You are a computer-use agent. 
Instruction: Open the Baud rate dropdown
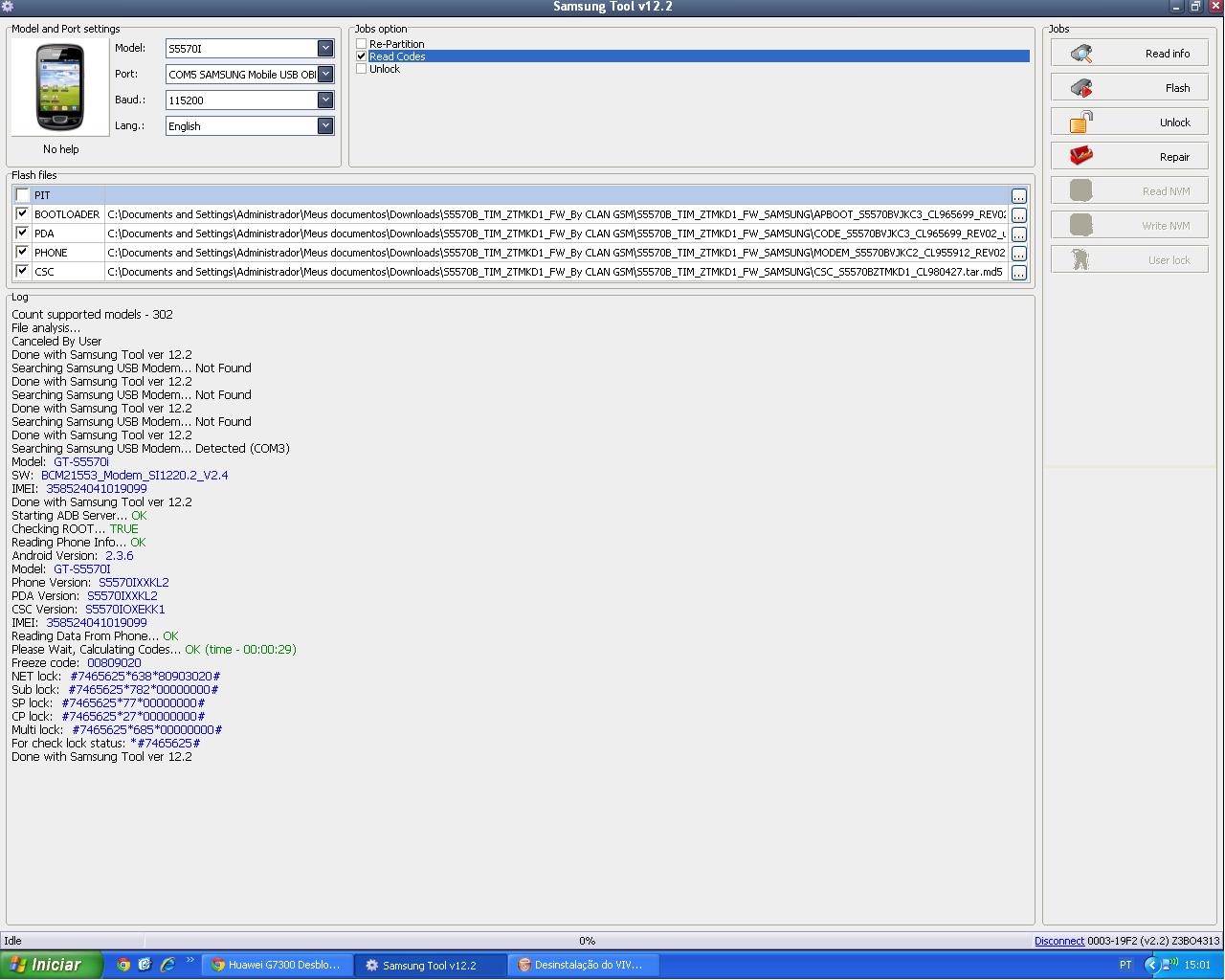click(x=325, y=100)
